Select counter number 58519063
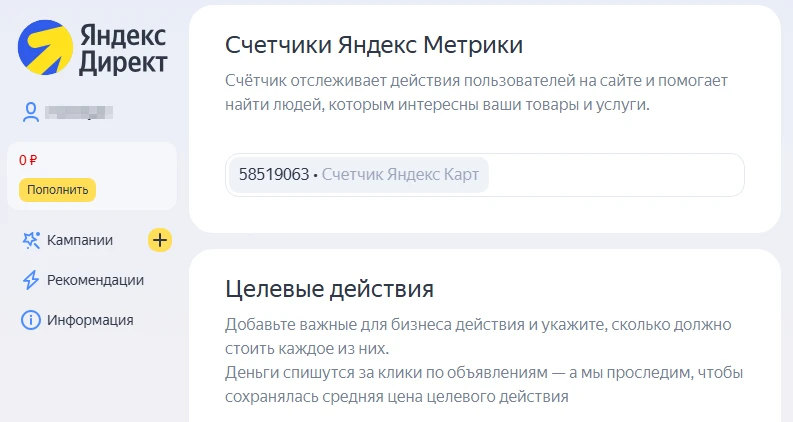 tap(273, 175)
